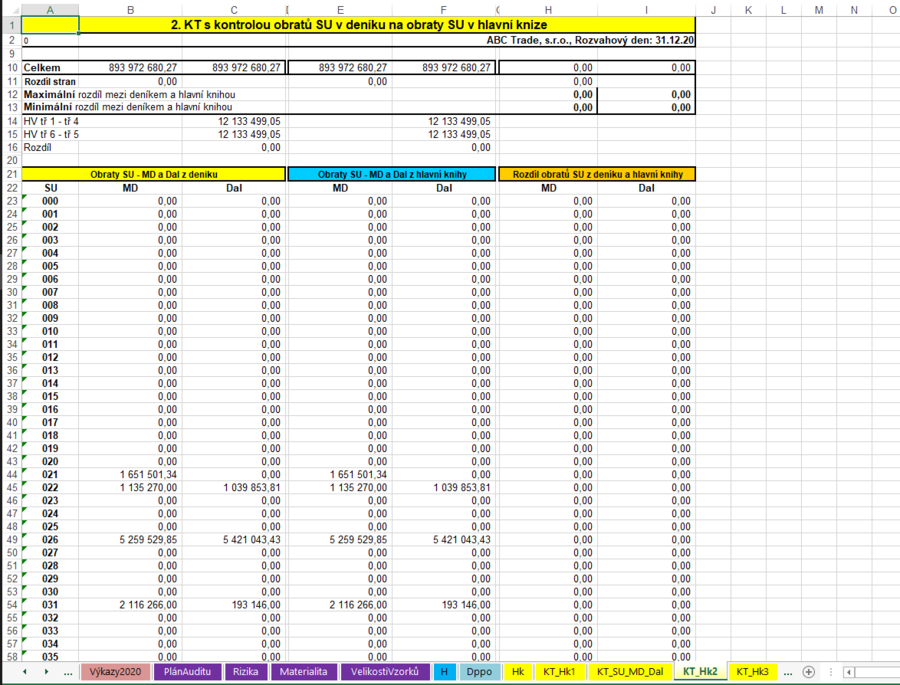The width and height of the screenshot is (900, 685).
Task: Switch to KT_SU_MD_Dal sheet tab
Action: point(629,672)
